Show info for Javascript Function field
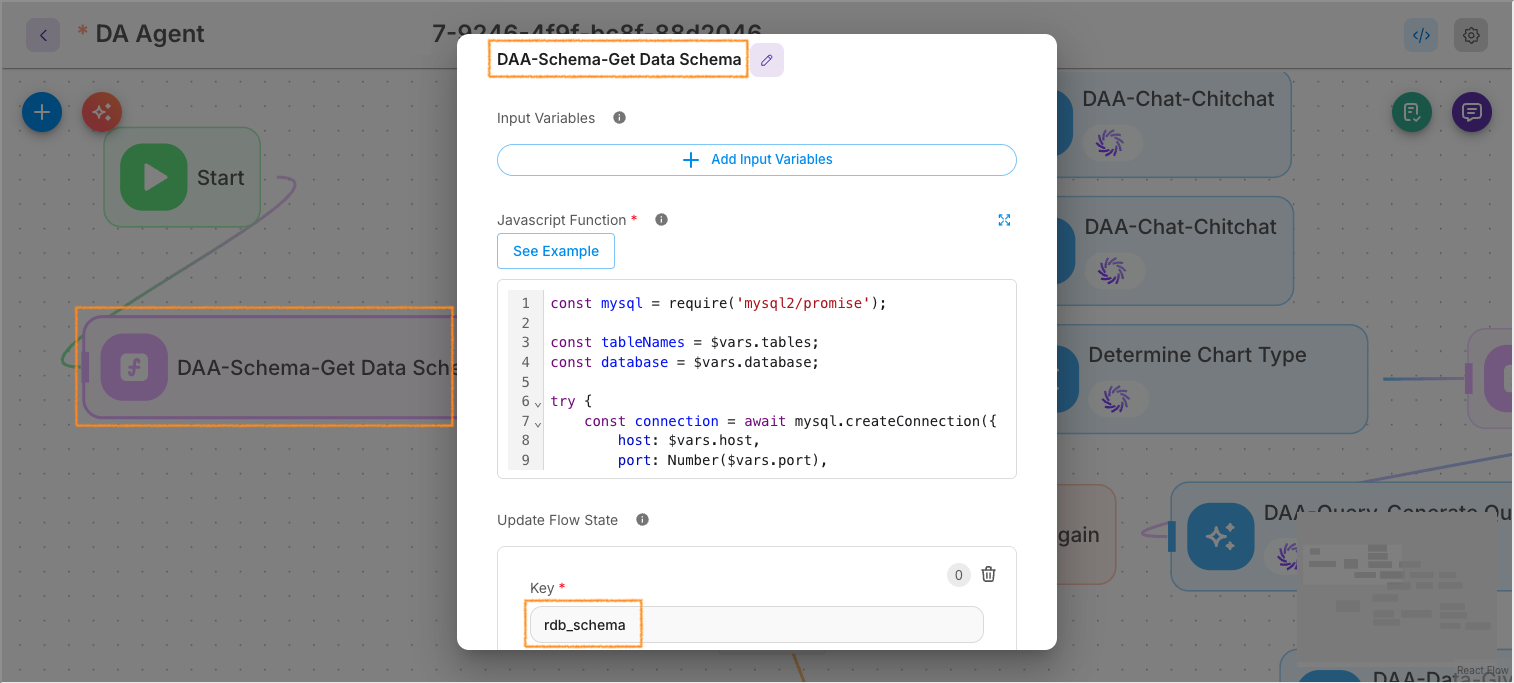The image size is (1514, 683). coord(661,220)
